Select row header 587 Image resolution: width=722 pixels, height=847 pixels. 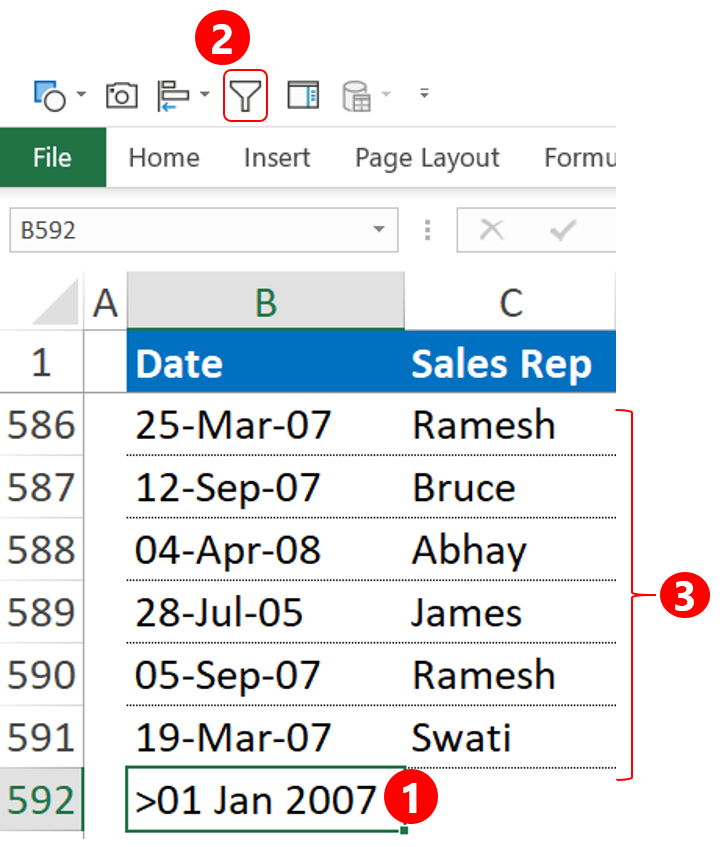(42, 487)
